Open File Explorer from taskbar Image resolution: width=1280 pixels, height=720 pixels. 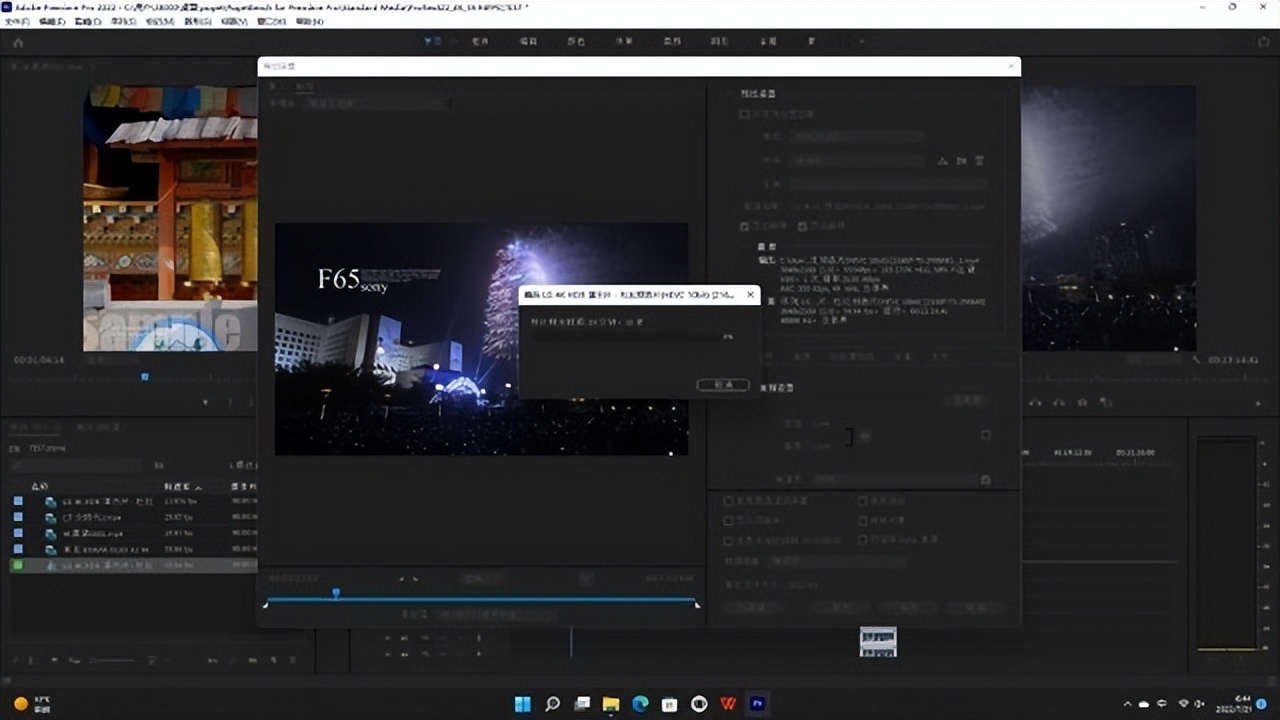pyautogui.click(x=611, y=704)
